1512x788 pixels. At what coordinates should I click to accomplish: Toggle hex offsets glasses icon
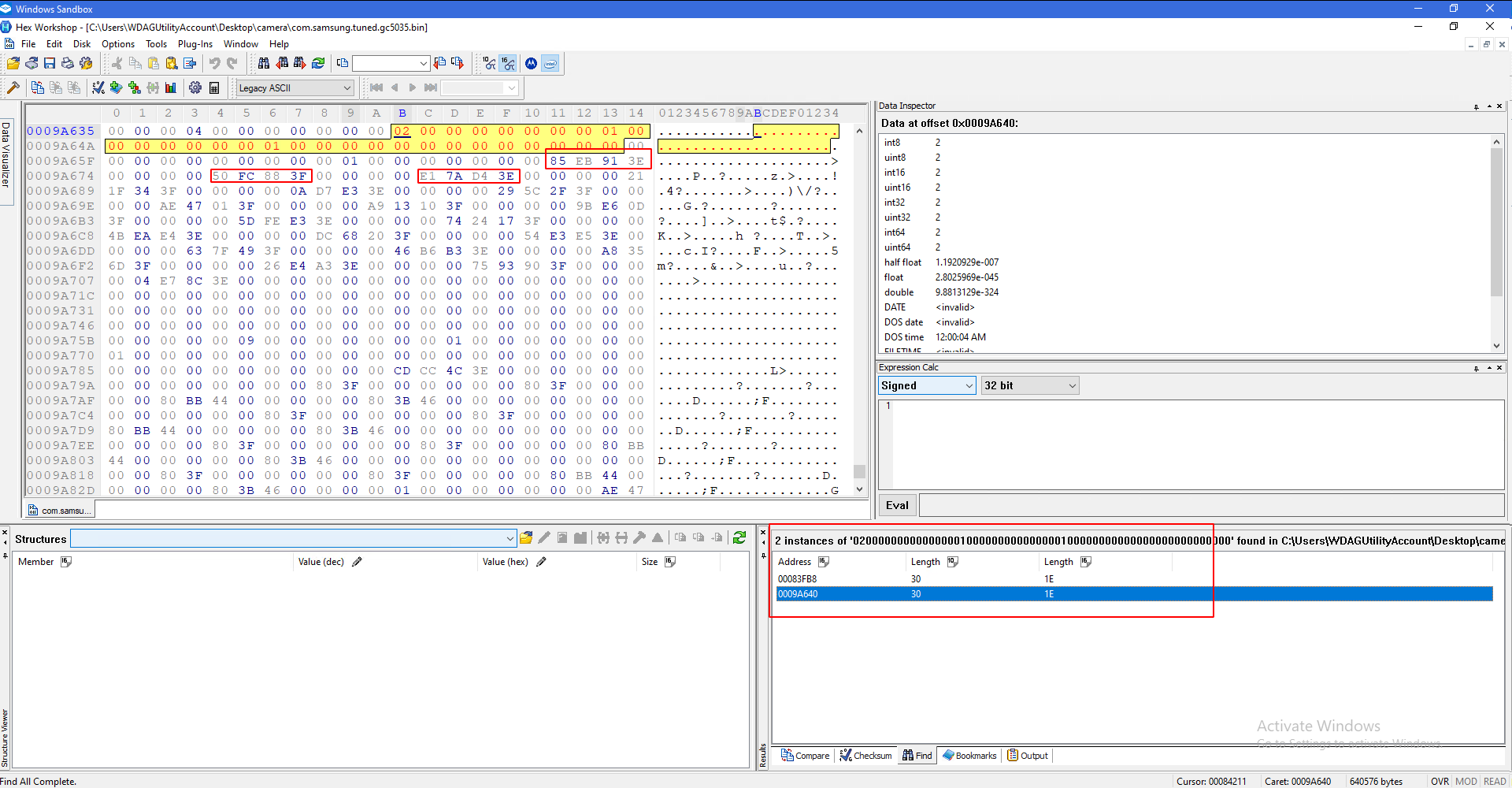point(508,64)
